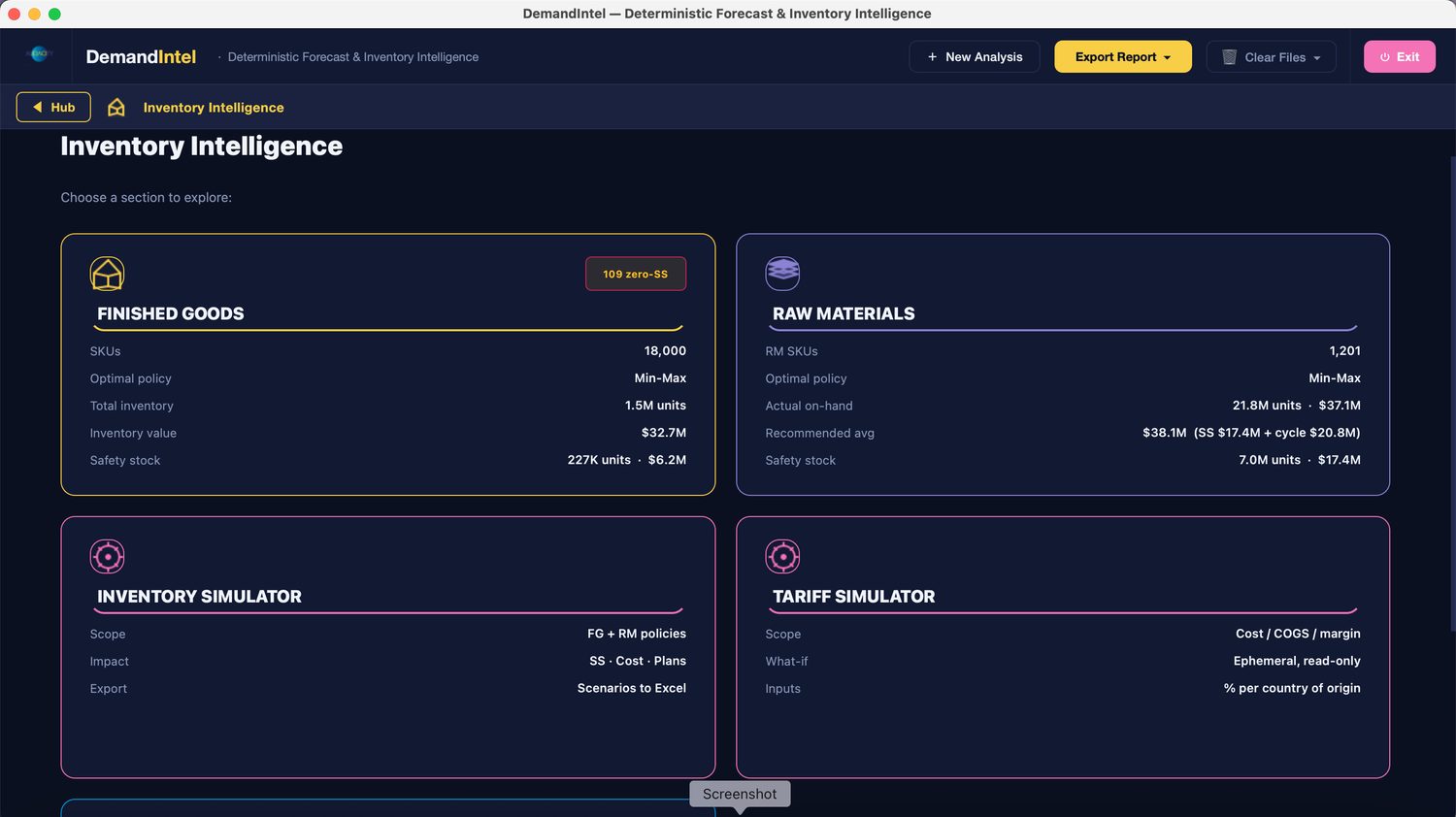Screen dimensions: 1456x817
Task: Click the Choose a section to explore text
Action: (147, 197)
